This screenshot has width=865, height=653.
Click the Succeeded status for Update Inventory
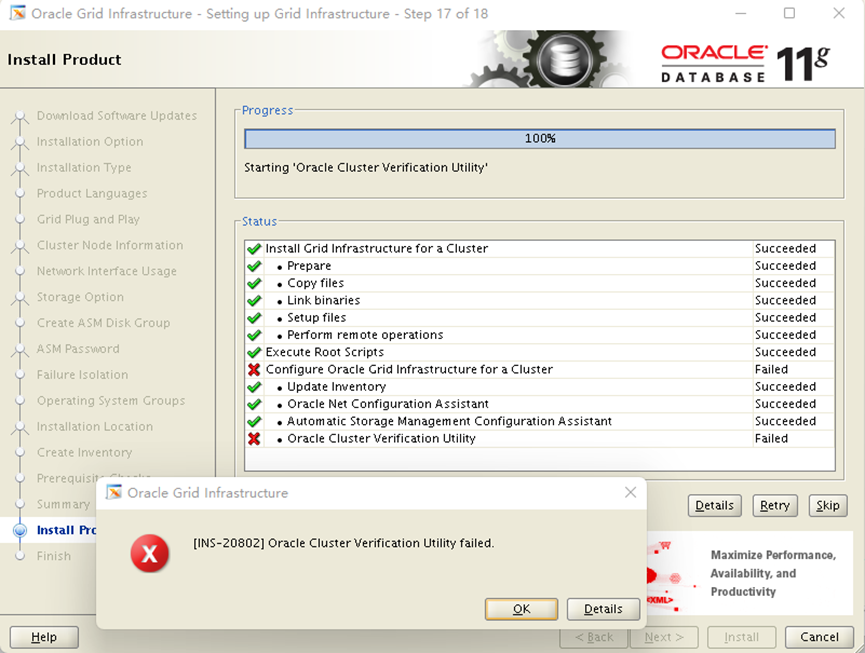[786, 387]
